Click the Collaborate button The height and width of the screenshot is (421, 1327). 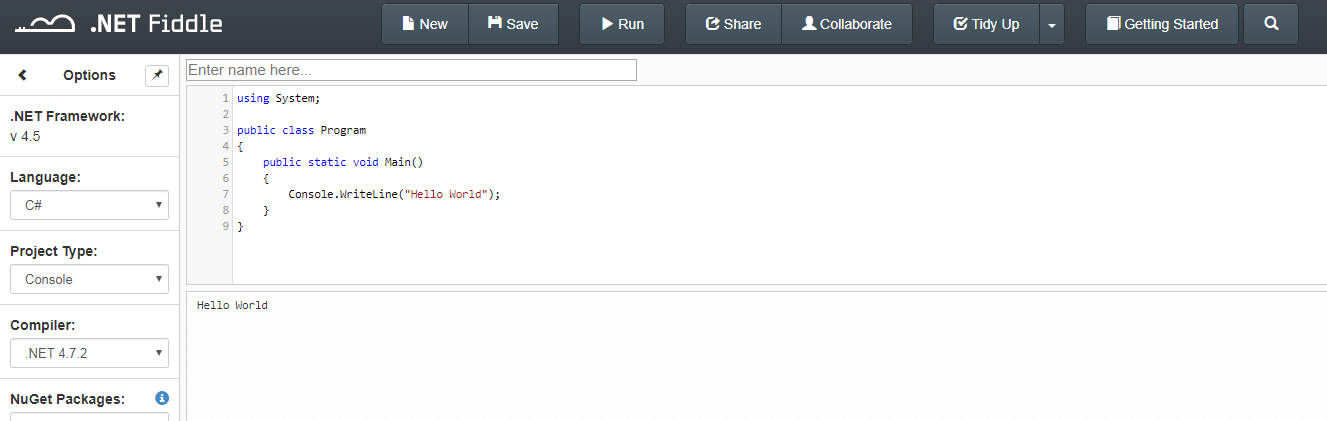847,24
